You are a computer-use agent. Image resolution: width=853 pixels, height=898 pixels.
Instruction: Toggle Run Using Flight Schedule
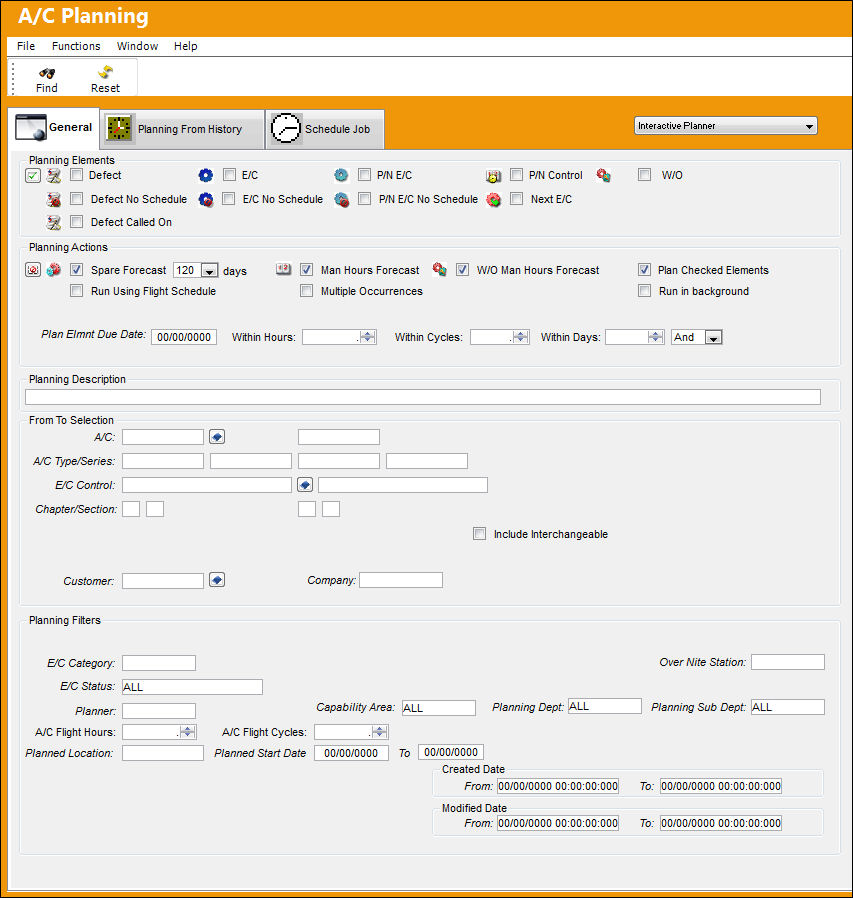click(76, 290)
